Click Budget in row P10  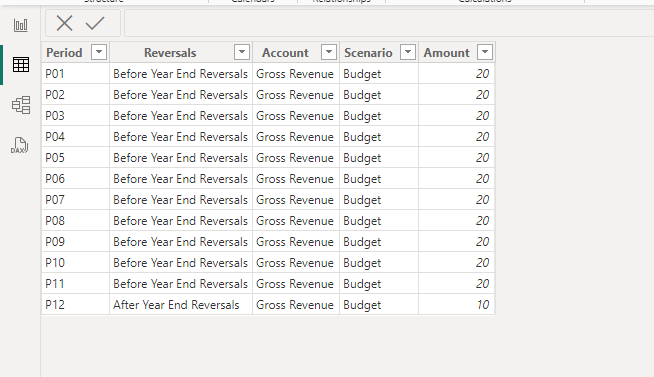[379, 263]
